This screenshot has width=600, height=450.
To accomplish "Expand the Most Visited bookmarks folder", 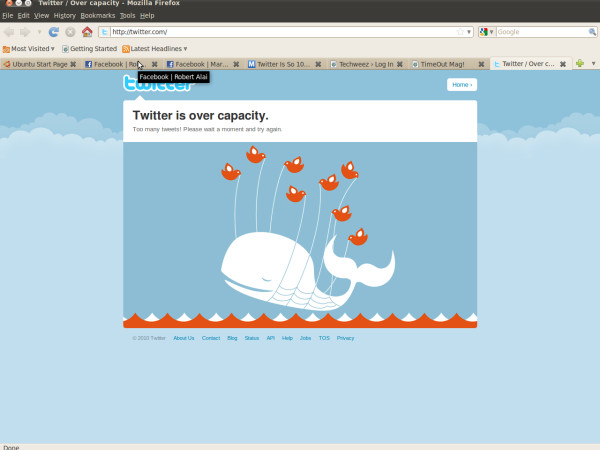I will (29, 49).
